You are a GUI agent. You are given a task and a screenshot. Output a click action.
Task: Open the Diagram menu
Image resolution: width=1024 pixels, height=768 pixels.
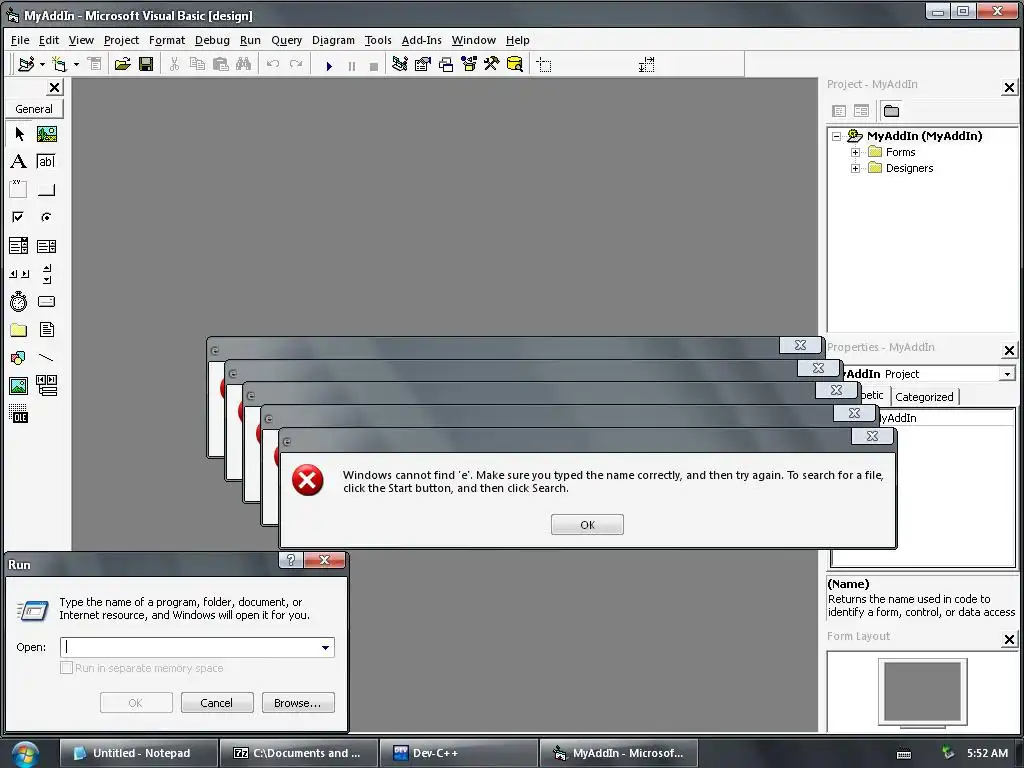[x=333, y=40]
